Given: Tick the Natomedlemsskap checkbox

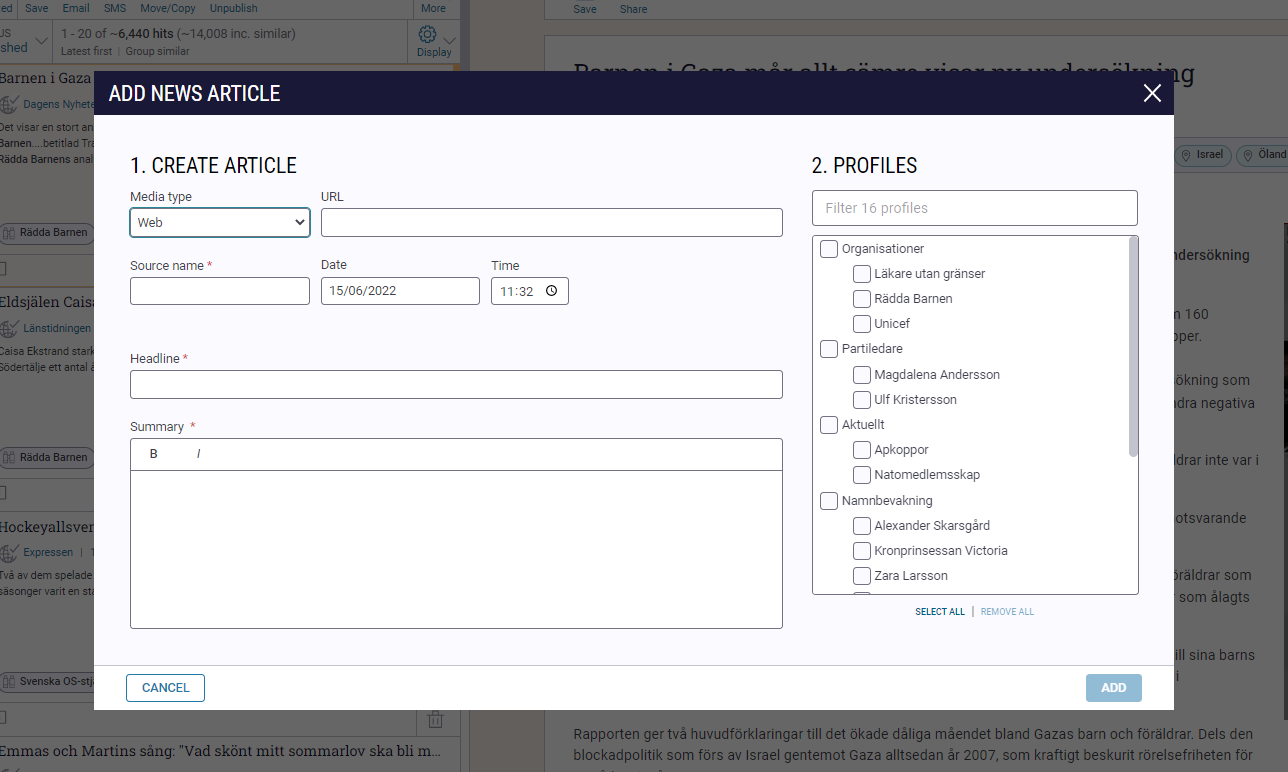Looking at the screenshot, I should click(862, 475).
